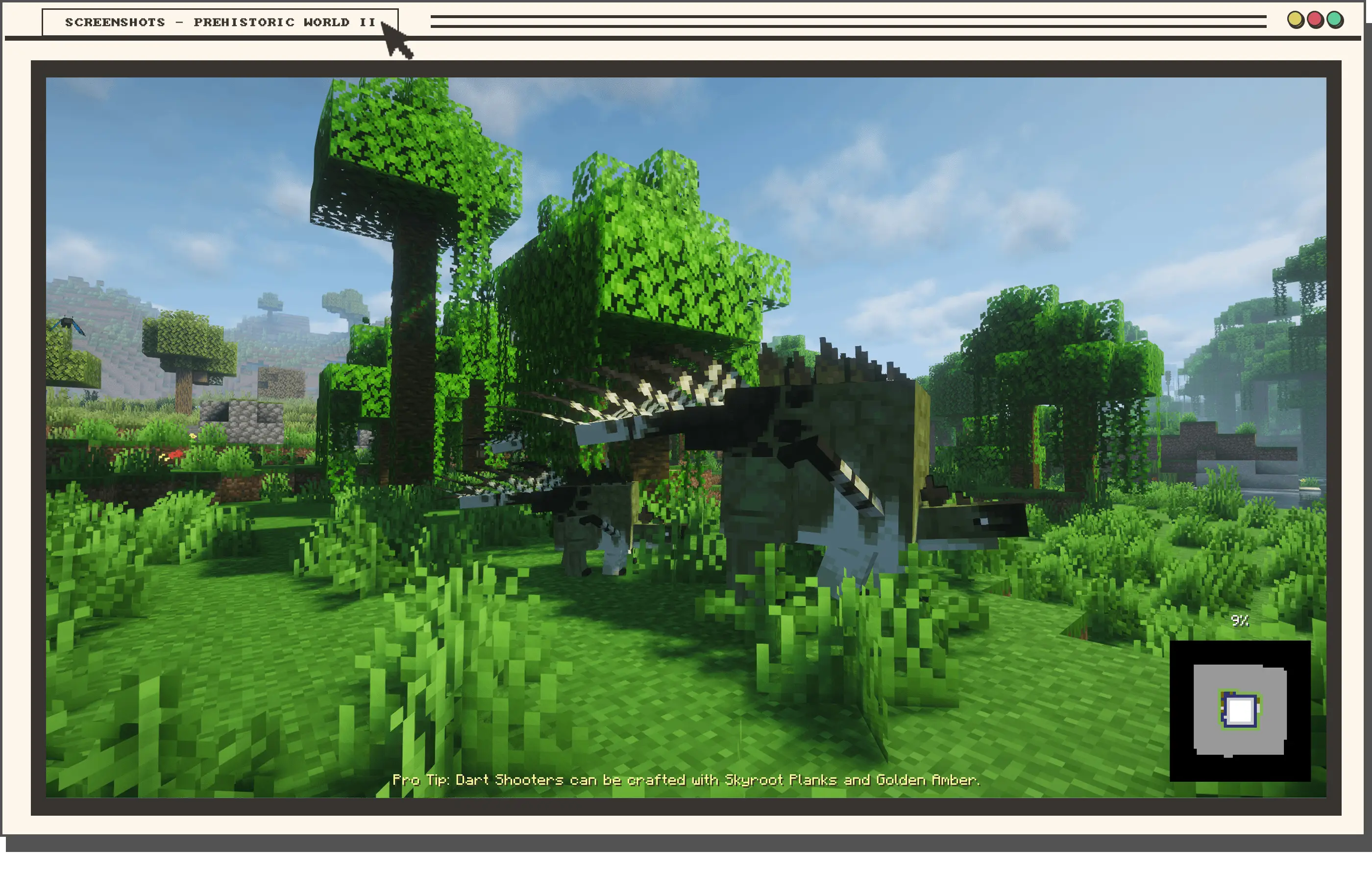Image resolution: width=1372 pixels, height=876 pixels.
Task: Click the cobblestone blocks near the hillside
Action: click(242, 421)
